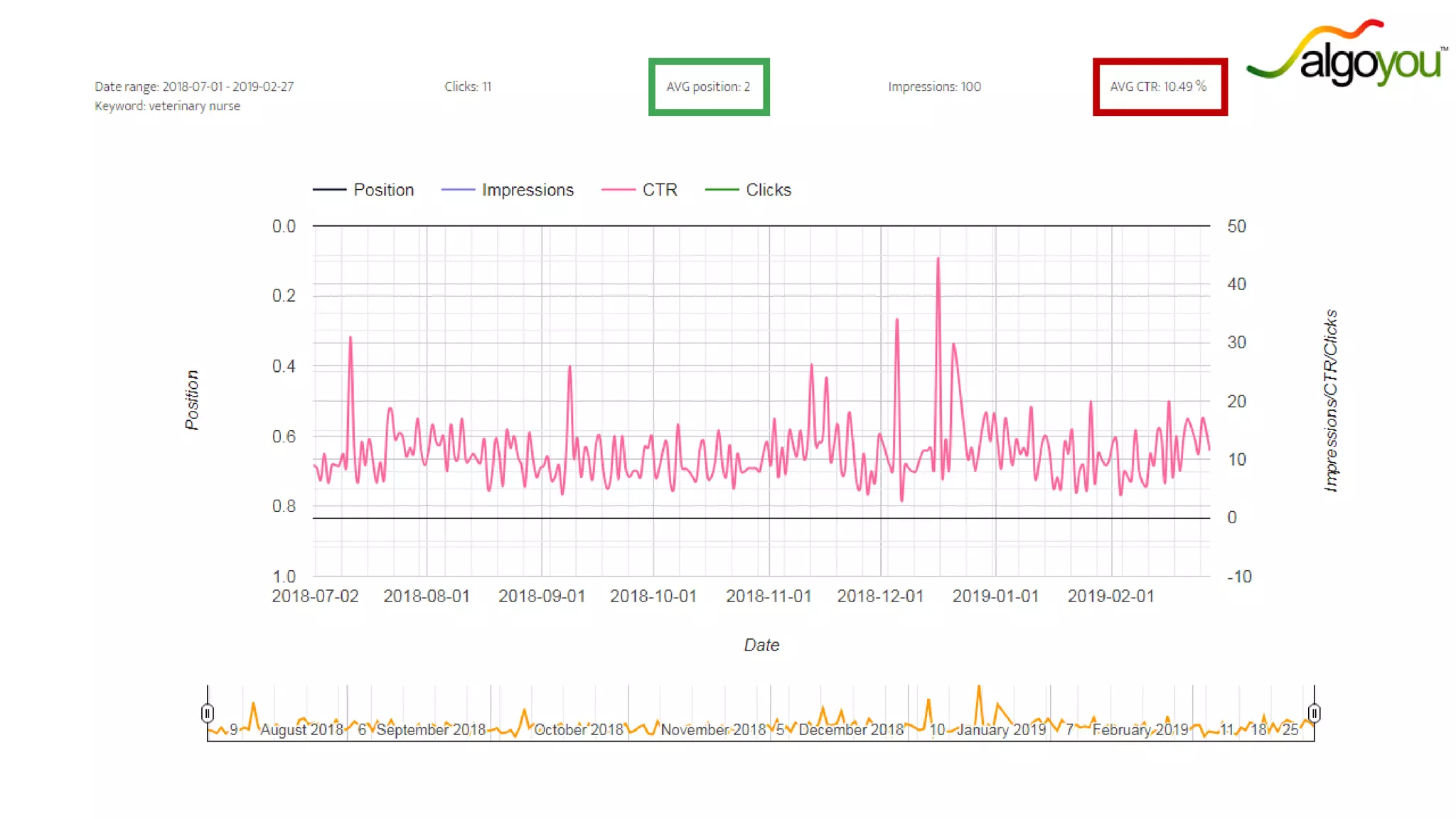Click the left range slider handle
Image resolution: width=1456 pixels, height=819 pixels.
pyautogui.click(x=207, y=712)
